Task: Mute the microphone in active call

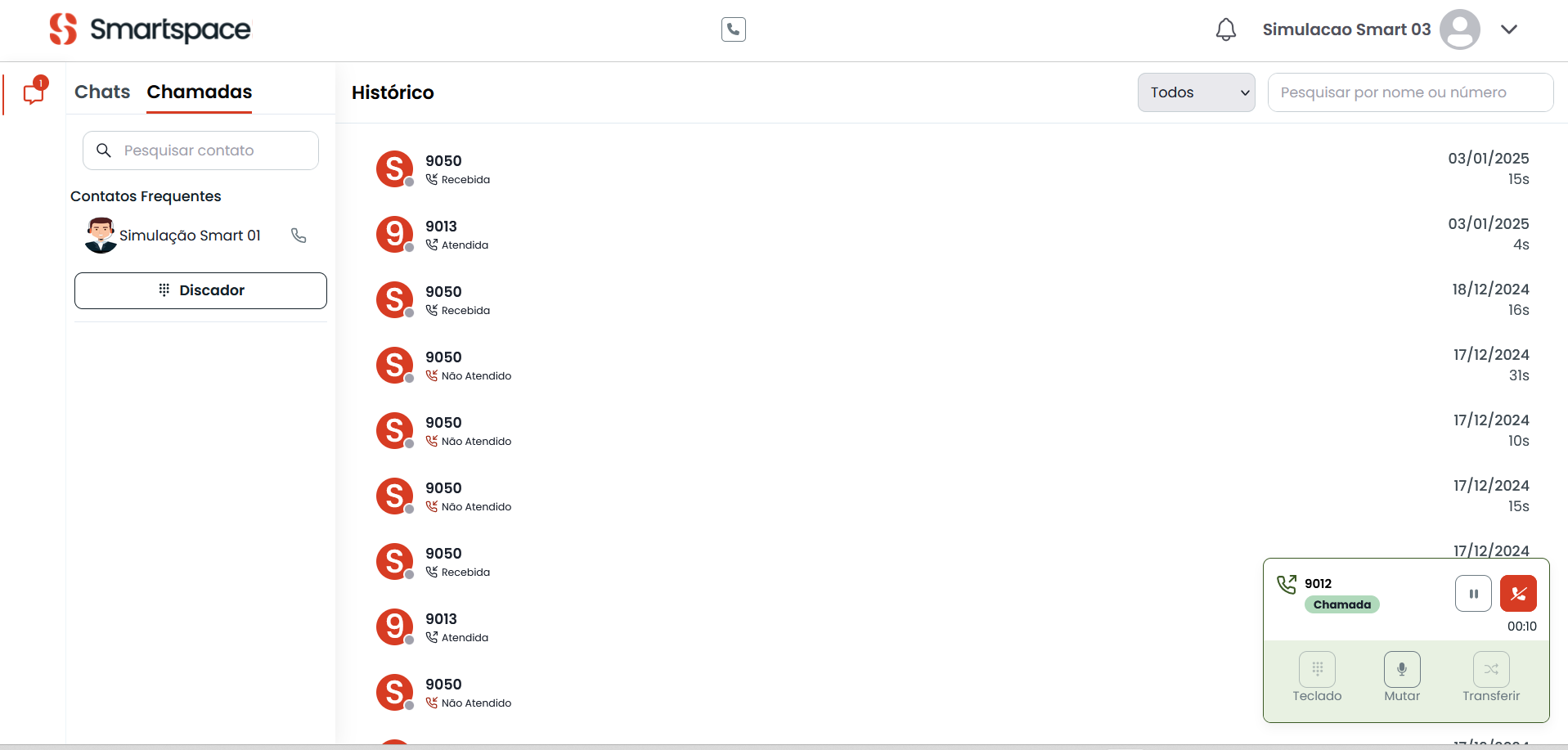Action: click(1401, 670)
